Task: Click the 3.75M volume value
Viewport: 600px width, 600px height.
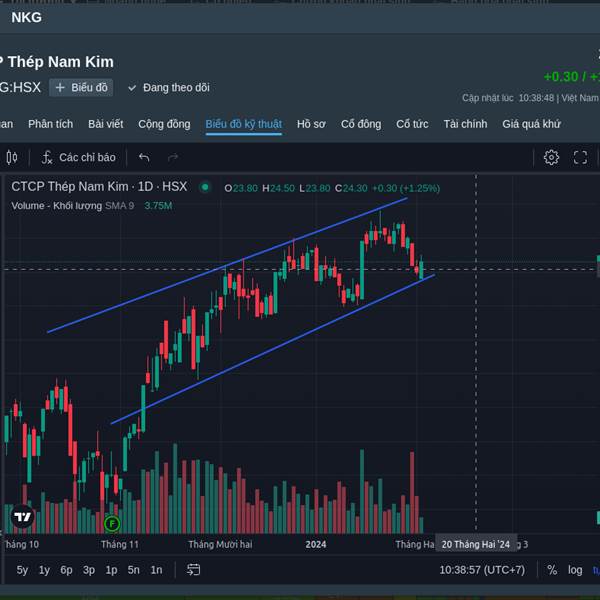Action: (x=158, y=205)
